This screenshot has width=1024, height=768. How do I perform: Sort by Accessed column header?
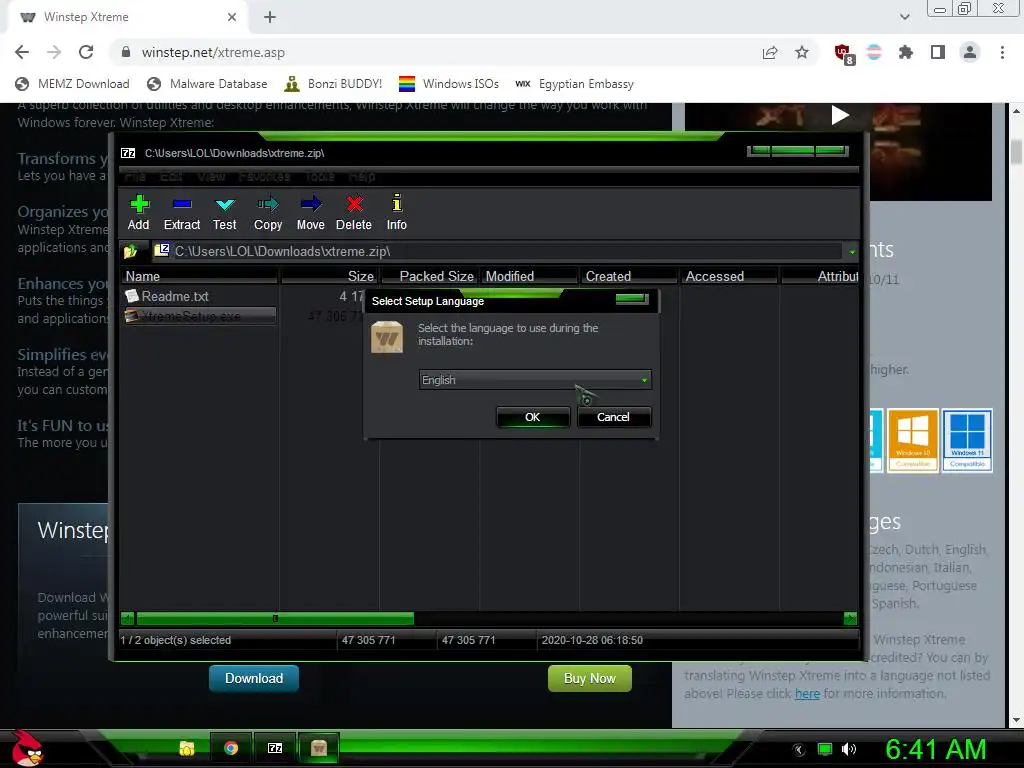pyautogui.click(x=729, y=276)
